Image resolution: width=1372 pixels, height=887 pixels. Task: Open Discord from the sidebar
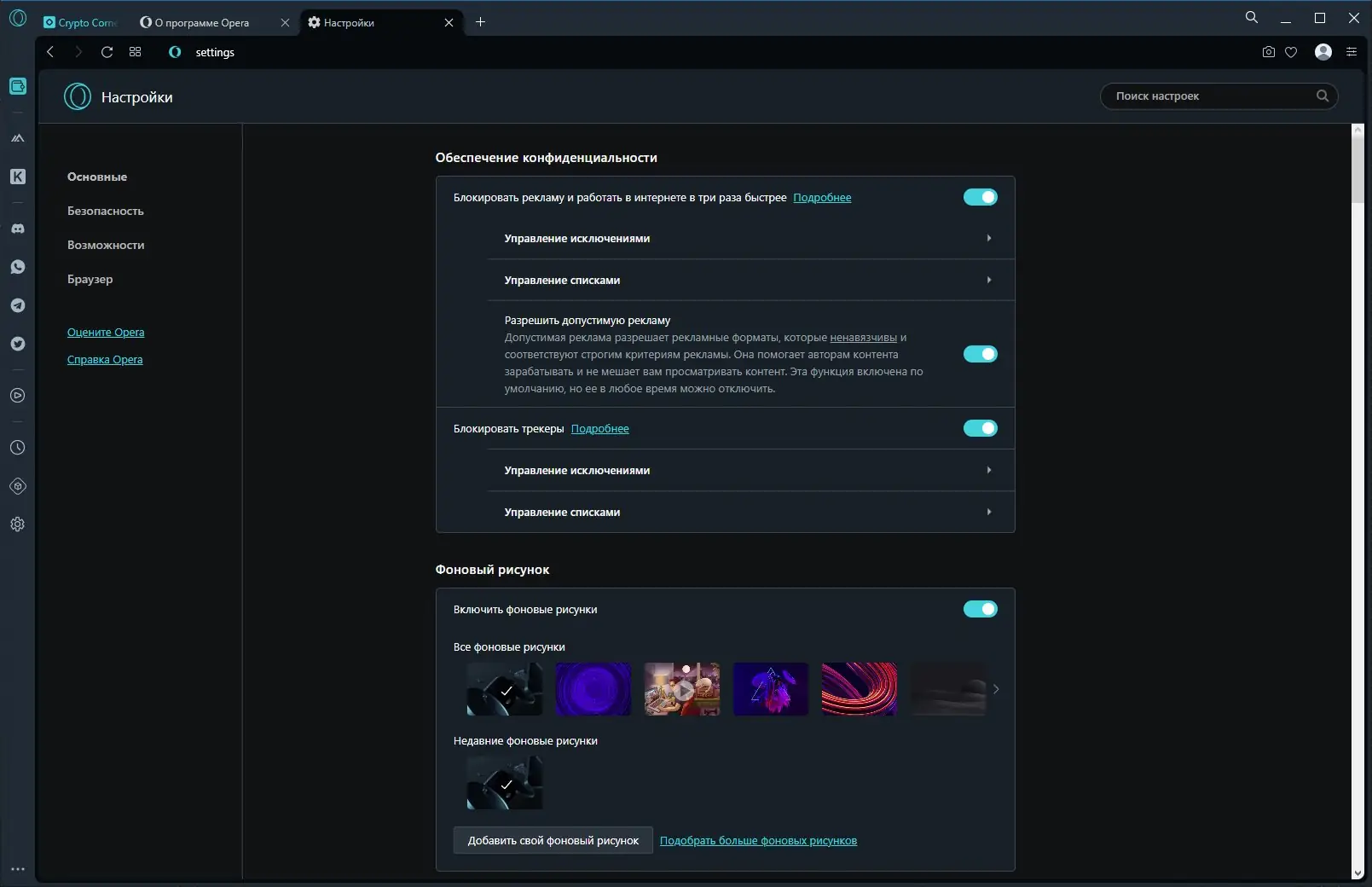click(18, 229)
